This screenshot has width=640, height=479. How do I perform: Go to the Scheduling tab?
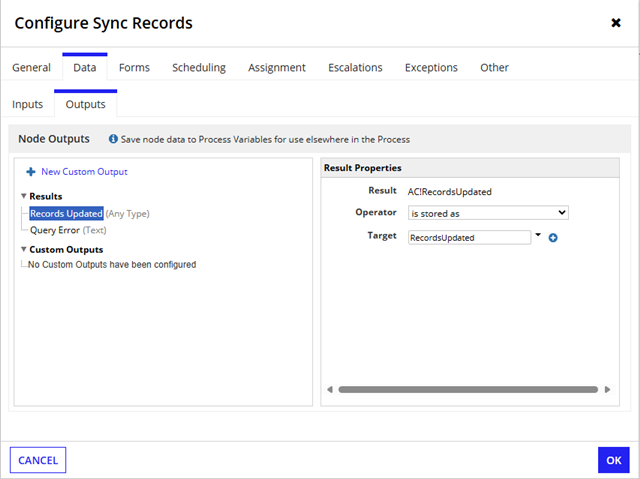(x=199, y=68)
